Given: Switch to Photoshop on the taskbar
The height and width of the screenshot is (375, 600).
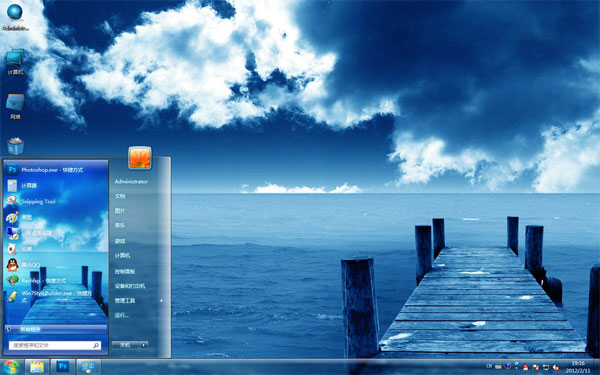Looking at the screenshot, I should [63, 367].
